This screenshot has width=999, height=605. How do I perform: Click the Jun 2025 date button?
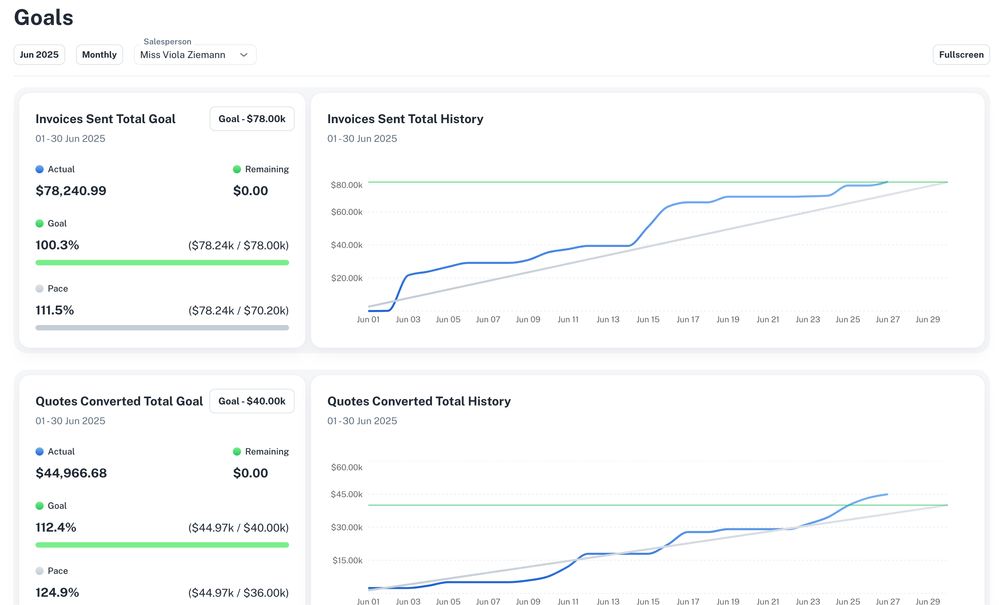click(x=39, y=55)
